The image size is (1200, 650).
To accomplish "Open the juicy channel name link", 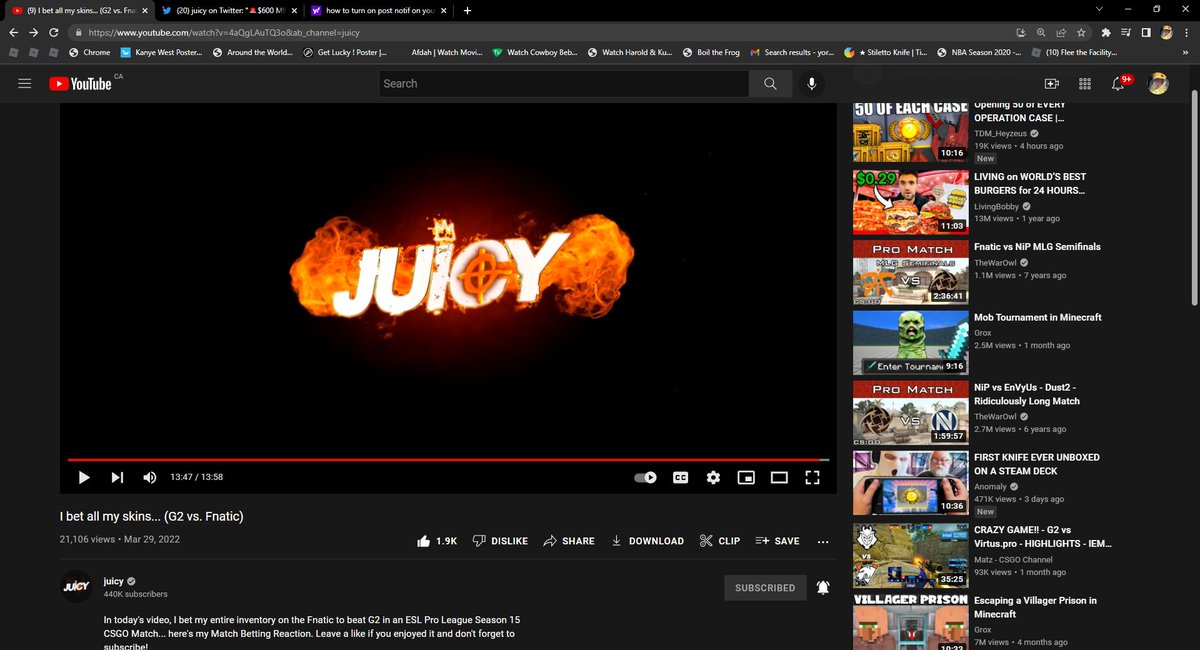I will coord(113,581).
